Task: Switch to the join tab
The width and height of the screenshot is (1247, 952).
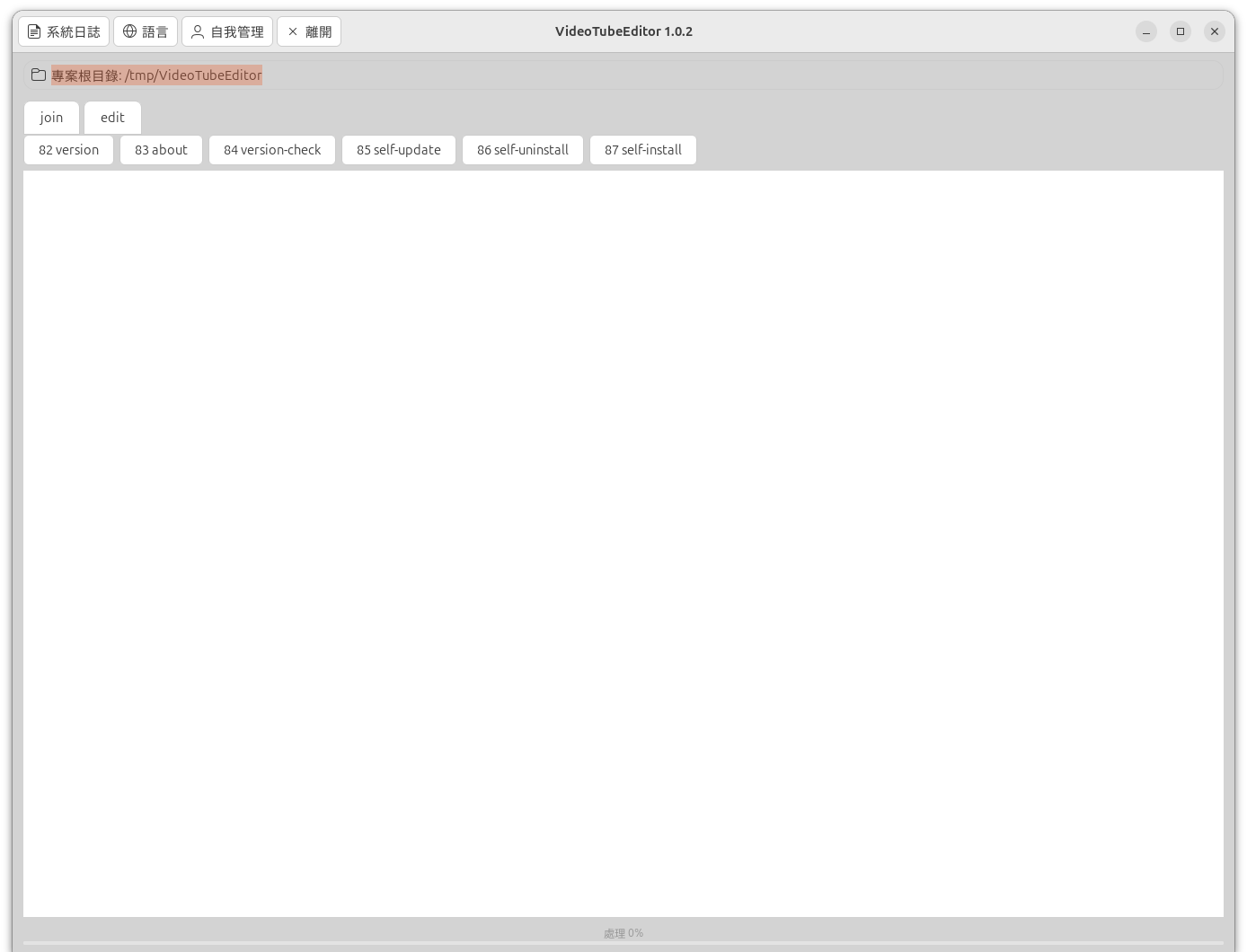Action: click(51, 118)
